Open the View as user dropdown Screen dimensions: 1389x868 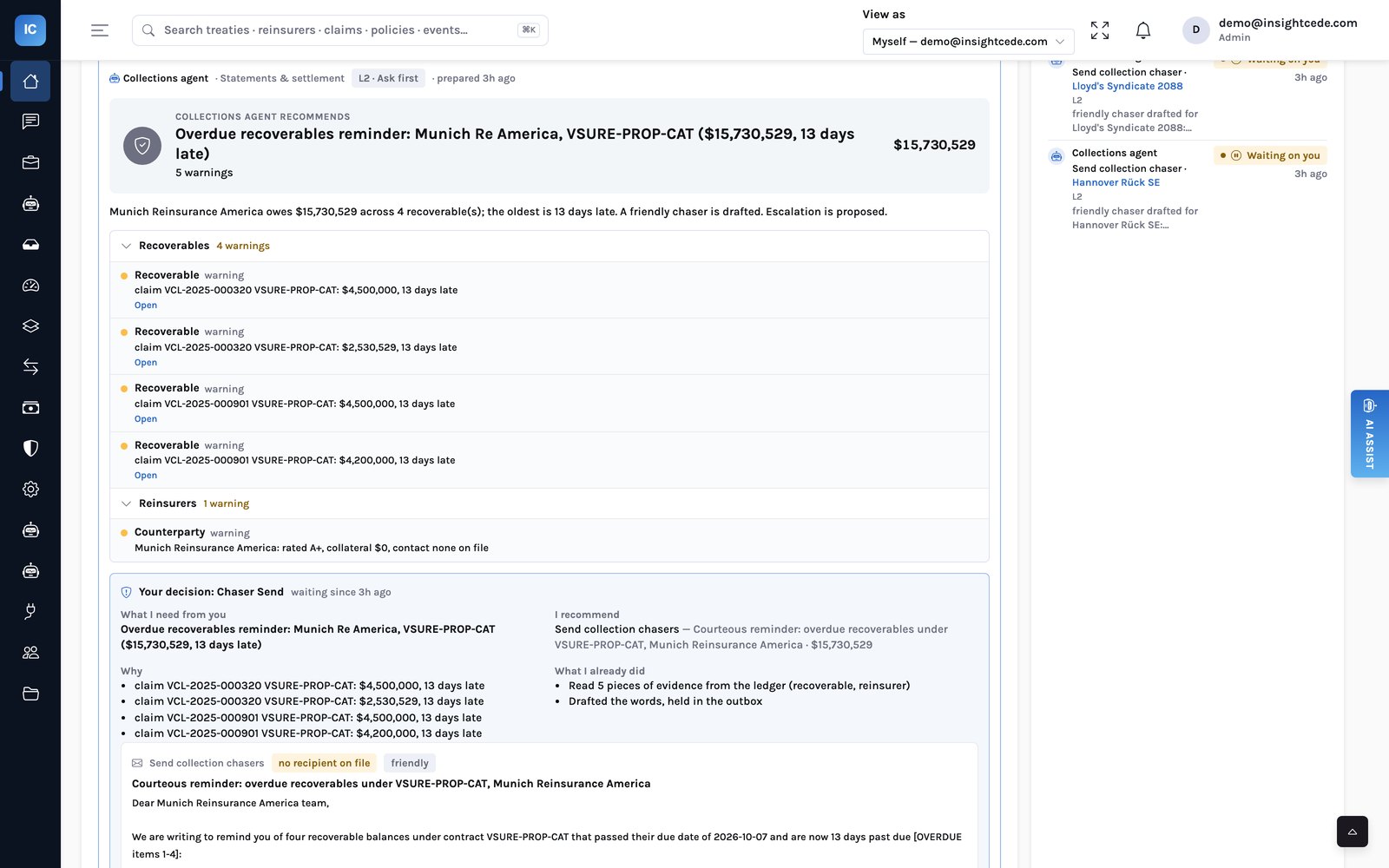tap(968, 41)
